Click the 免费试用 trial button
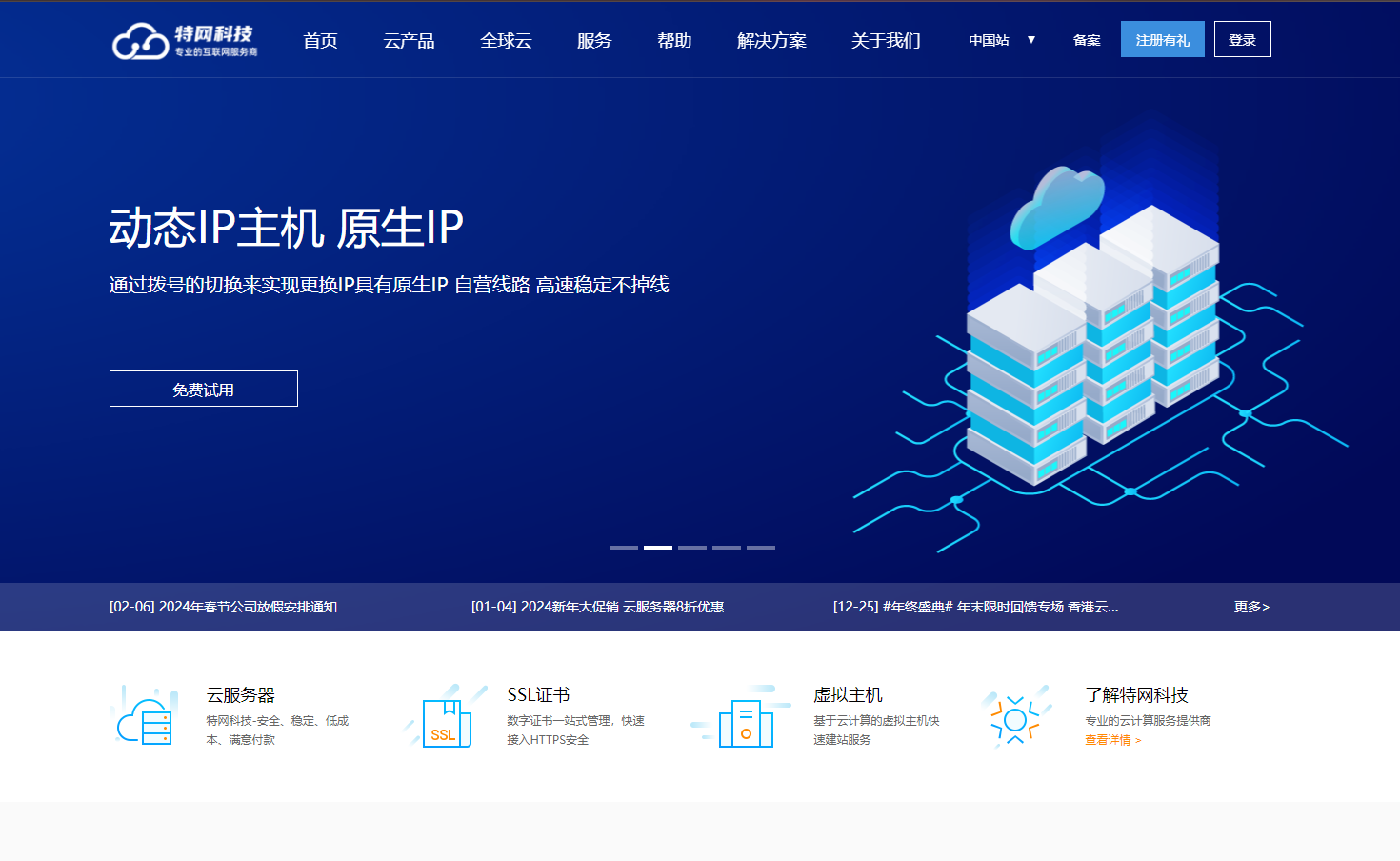1400x861 pixels. click(203, 389)
